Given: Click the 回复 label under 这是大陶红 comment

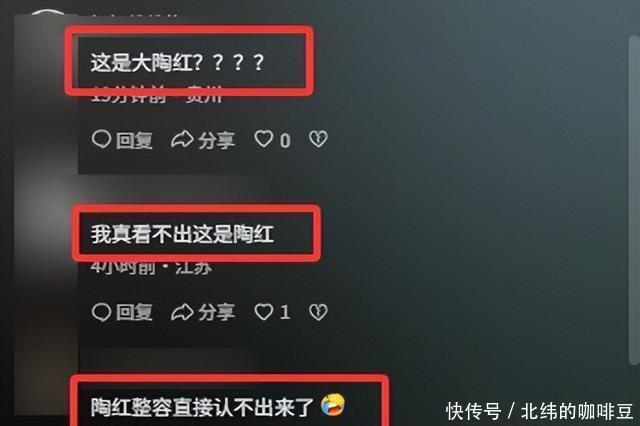Looking at the screenshot, I should (x=134, y=140).
